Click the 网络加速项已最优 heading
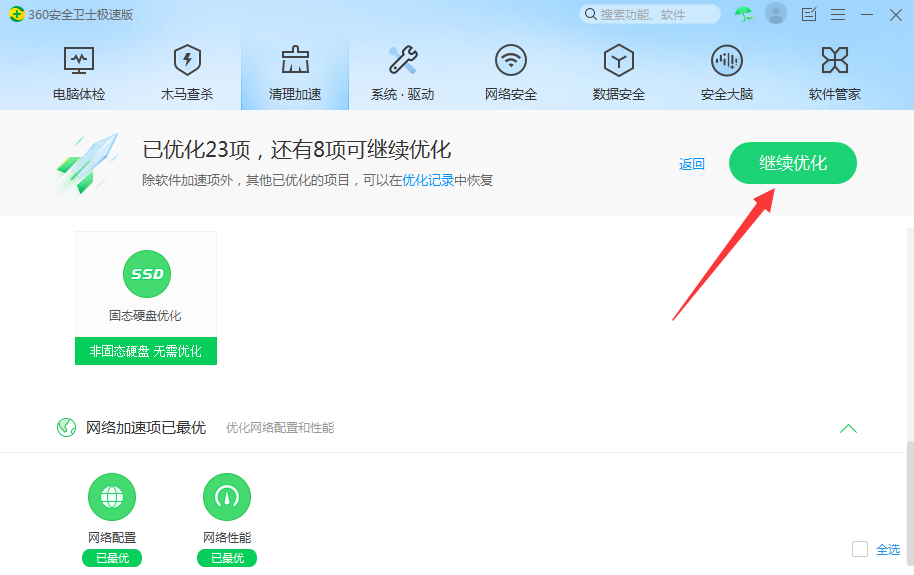 tap(146, 427)
